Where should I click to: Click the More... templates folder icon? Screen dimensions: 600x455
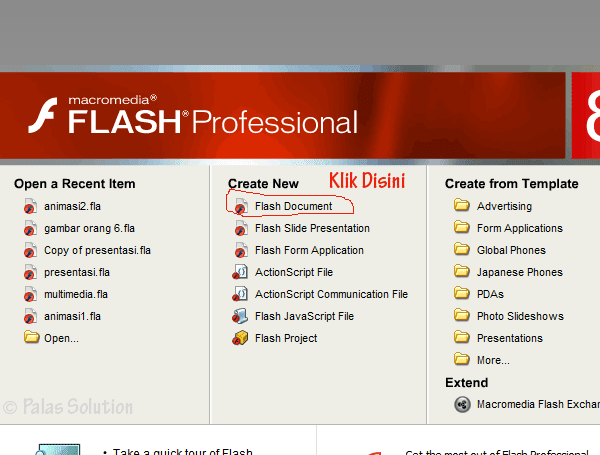pyautogui.click(x=461, y=359)
